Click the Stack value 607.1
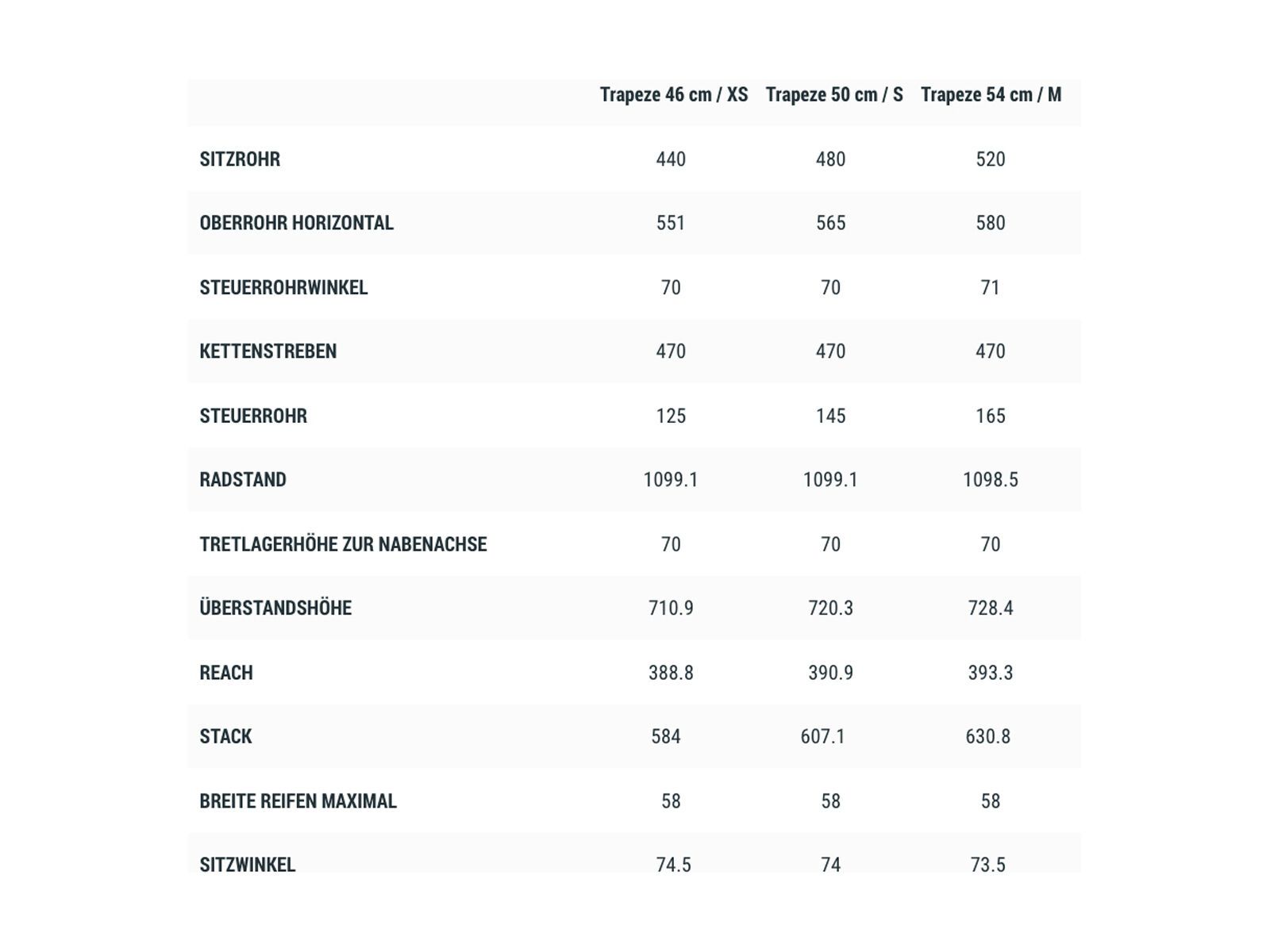This screenshot has width=1270, height=952. [822, 737]
